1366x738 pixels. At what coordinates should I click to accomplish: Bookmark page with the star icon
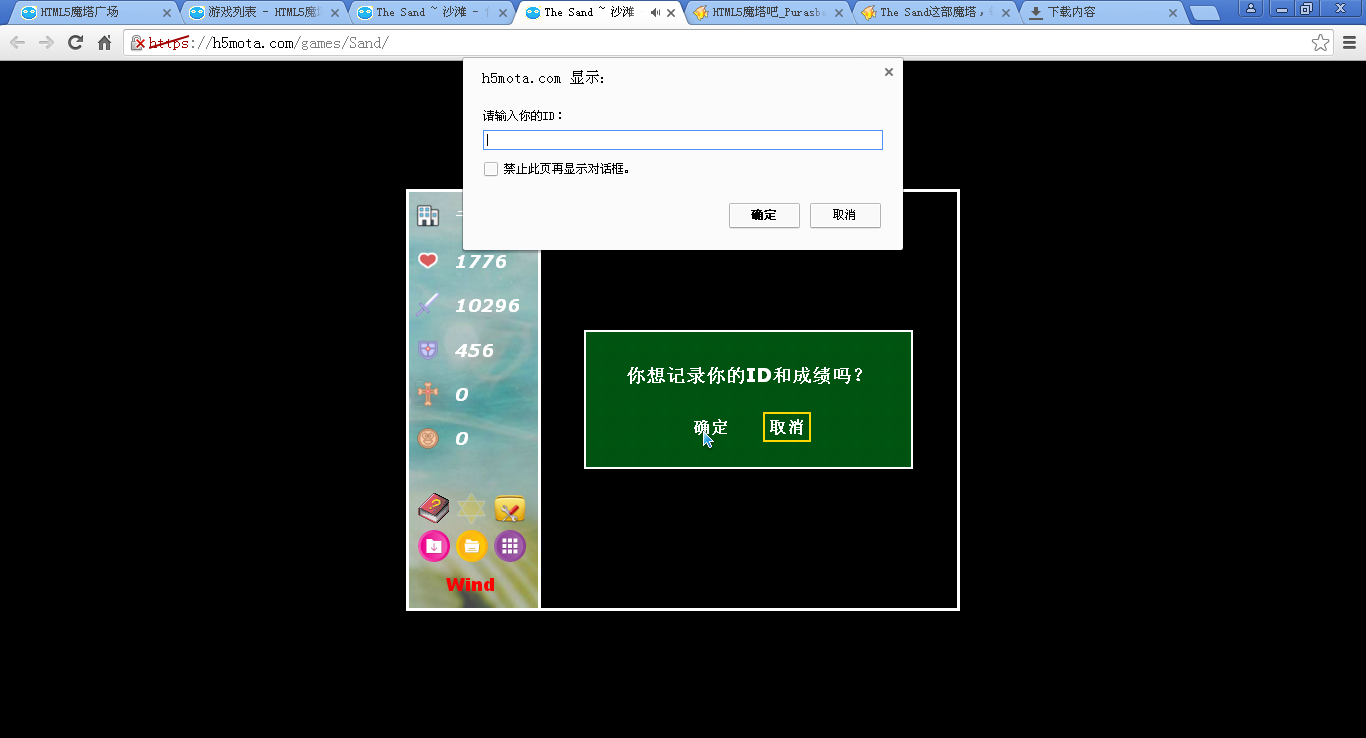tap(1320, 43)
